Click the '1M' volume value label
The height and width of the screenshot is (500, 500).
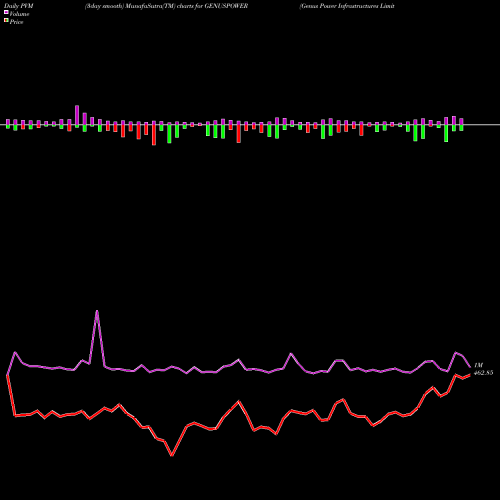tap(478, 365)
